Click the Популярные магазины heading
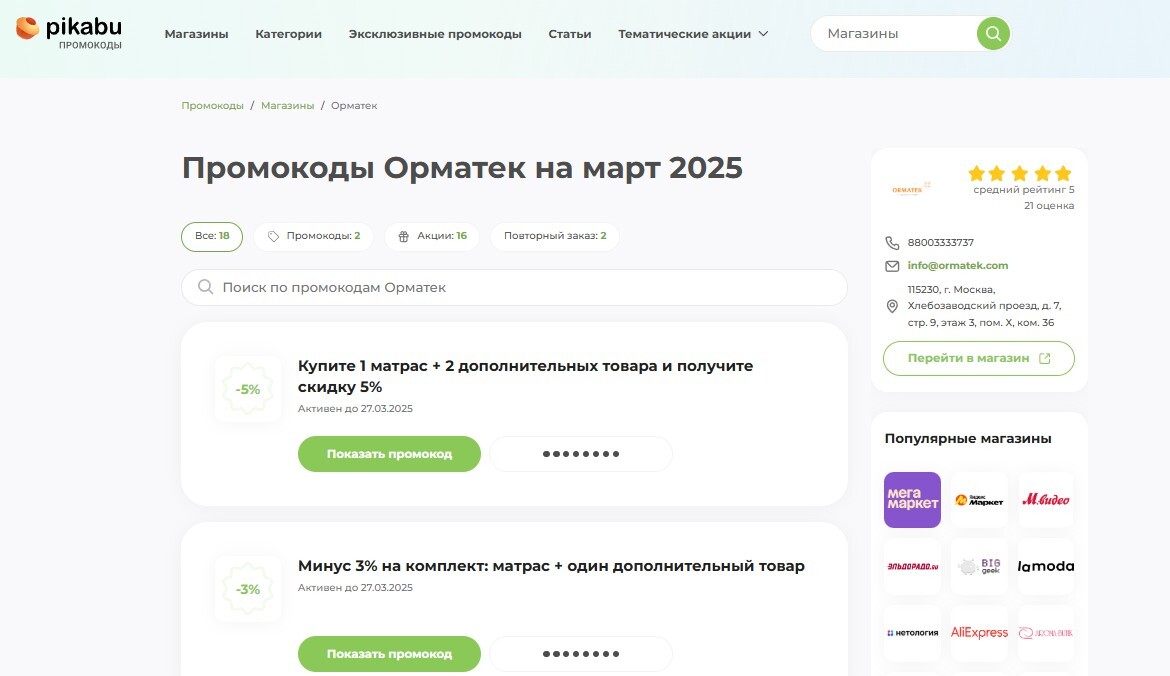 tap(968, 439)
